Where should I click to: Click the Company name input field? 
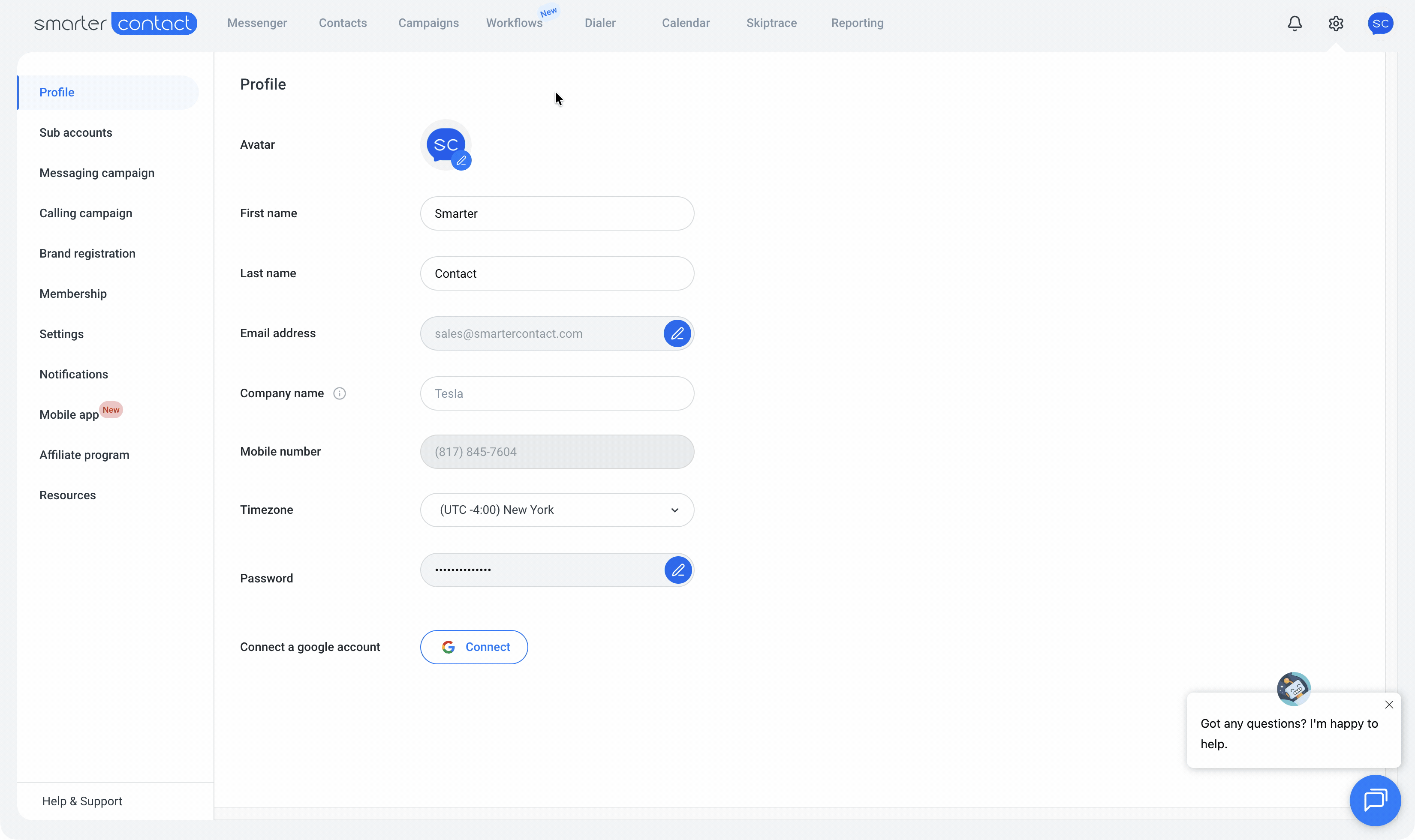(557, 393)
